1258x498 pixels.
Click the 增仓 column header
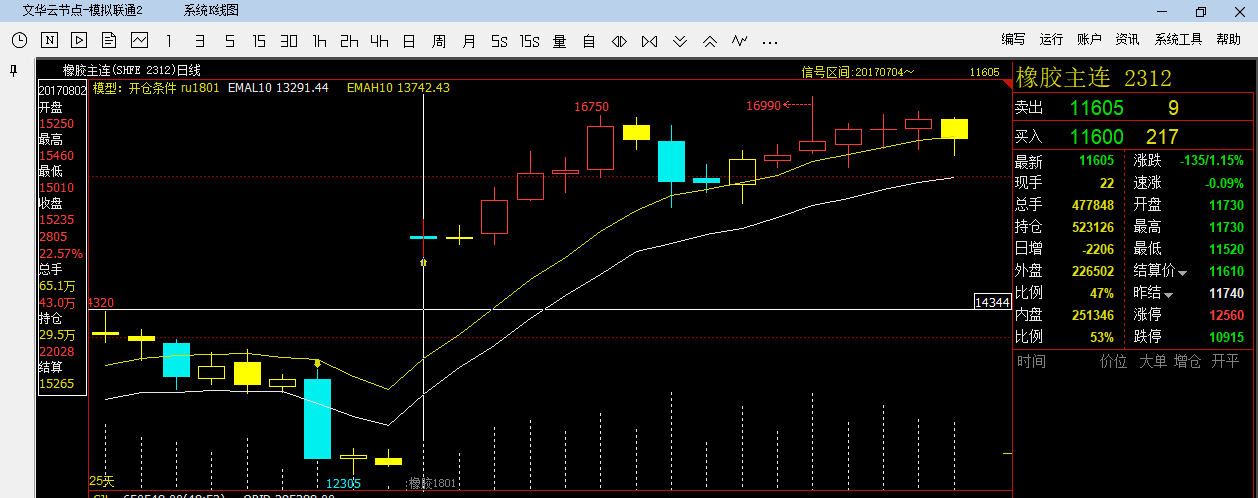pyautogui.click(x=1188, y=361)
